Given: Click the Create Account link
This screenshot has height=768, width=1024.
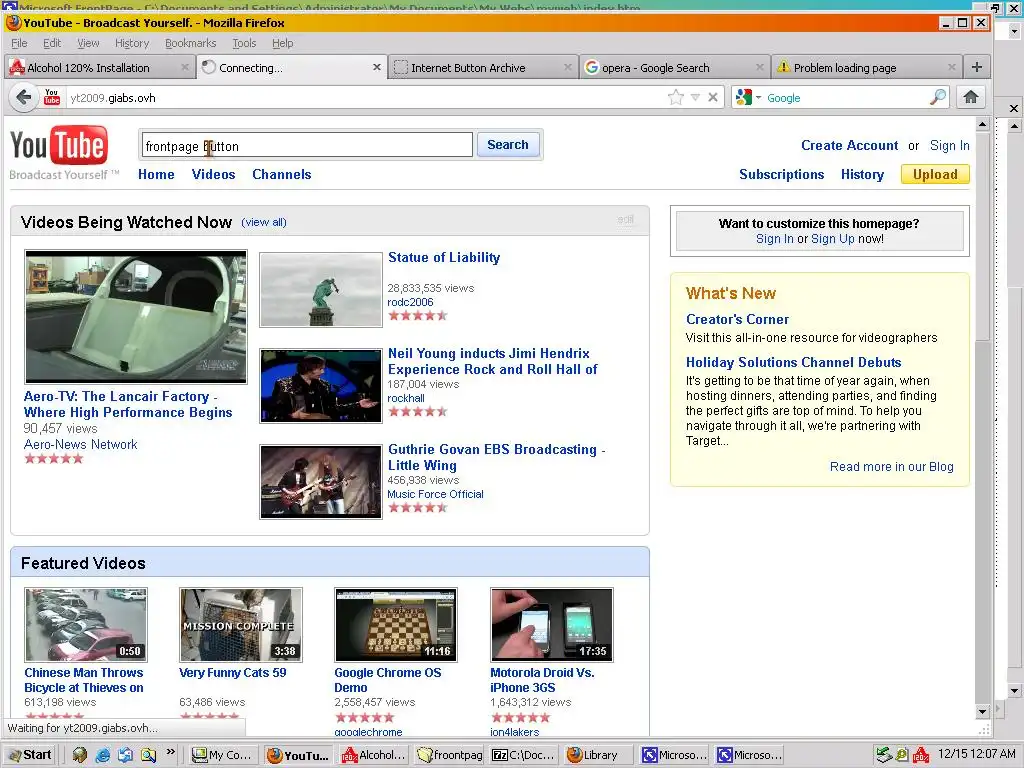Looking at the screenshot, I should click(849, 146).
